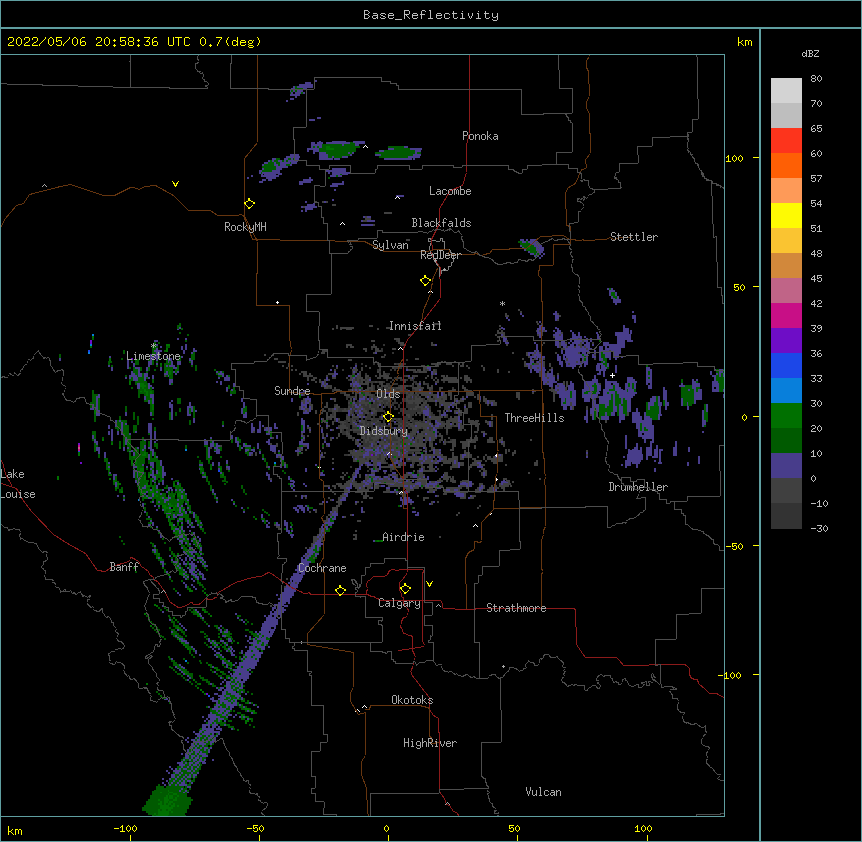
Task: Click the yellow diamond marker near RockyMH
Action: click(x=250, y=204)
